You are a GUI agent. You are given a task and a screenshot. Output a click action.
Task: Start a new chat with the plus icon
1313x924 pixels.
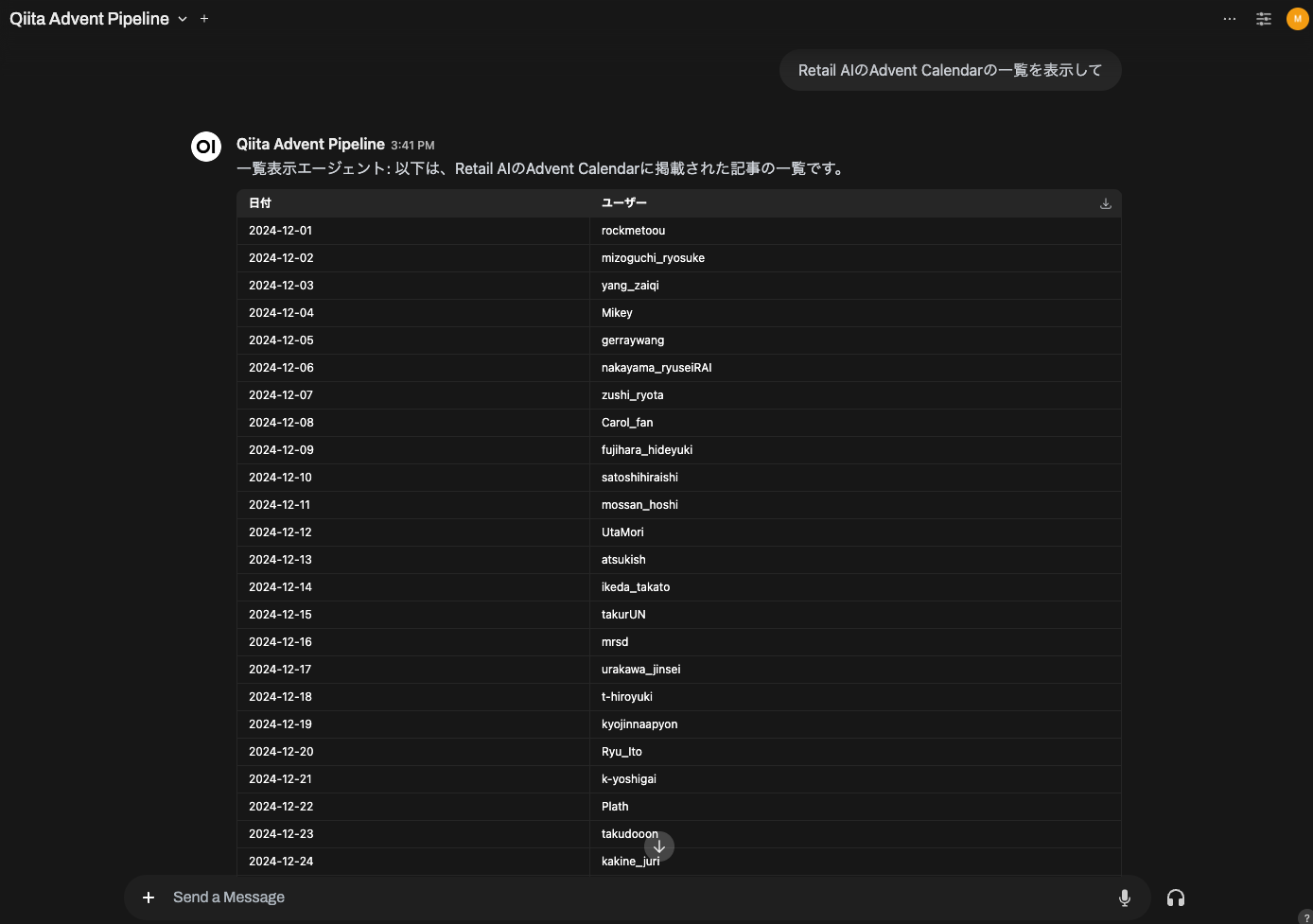(203, 18)
